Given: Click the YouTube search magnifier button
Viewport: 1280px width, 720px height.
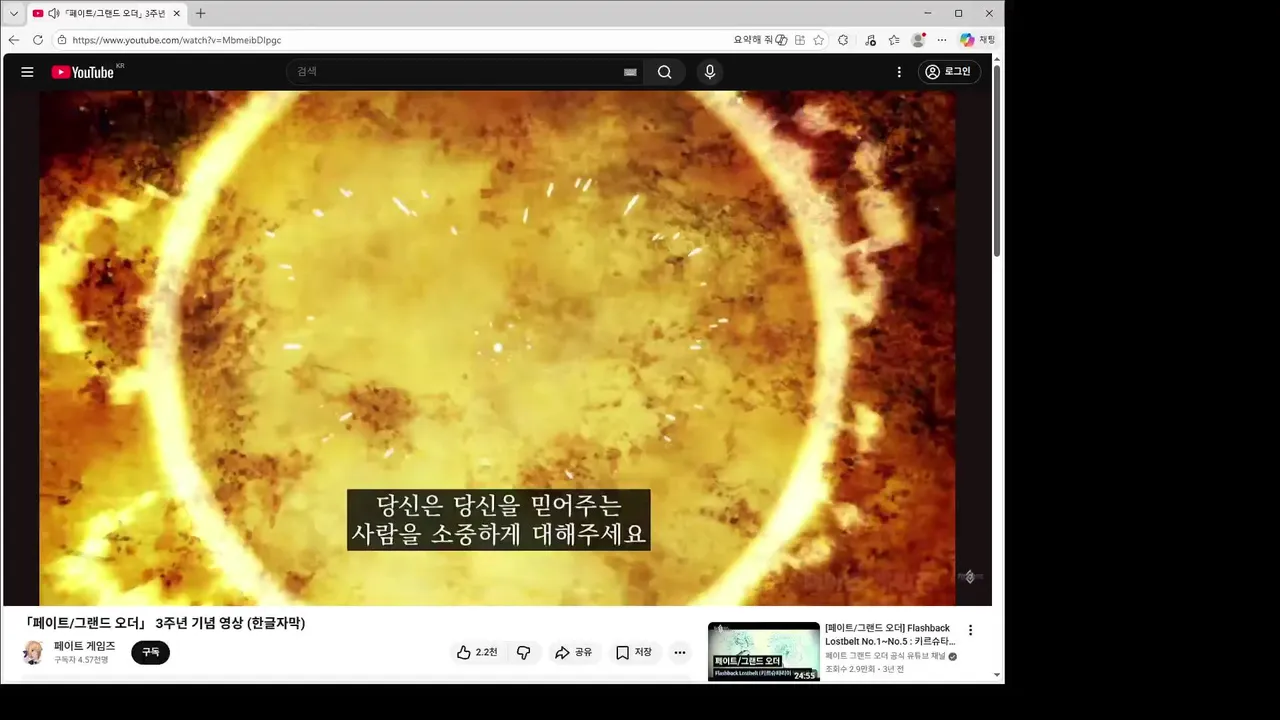Looking at the screenshot, I should pyautogui.click(x=664, y=72).
